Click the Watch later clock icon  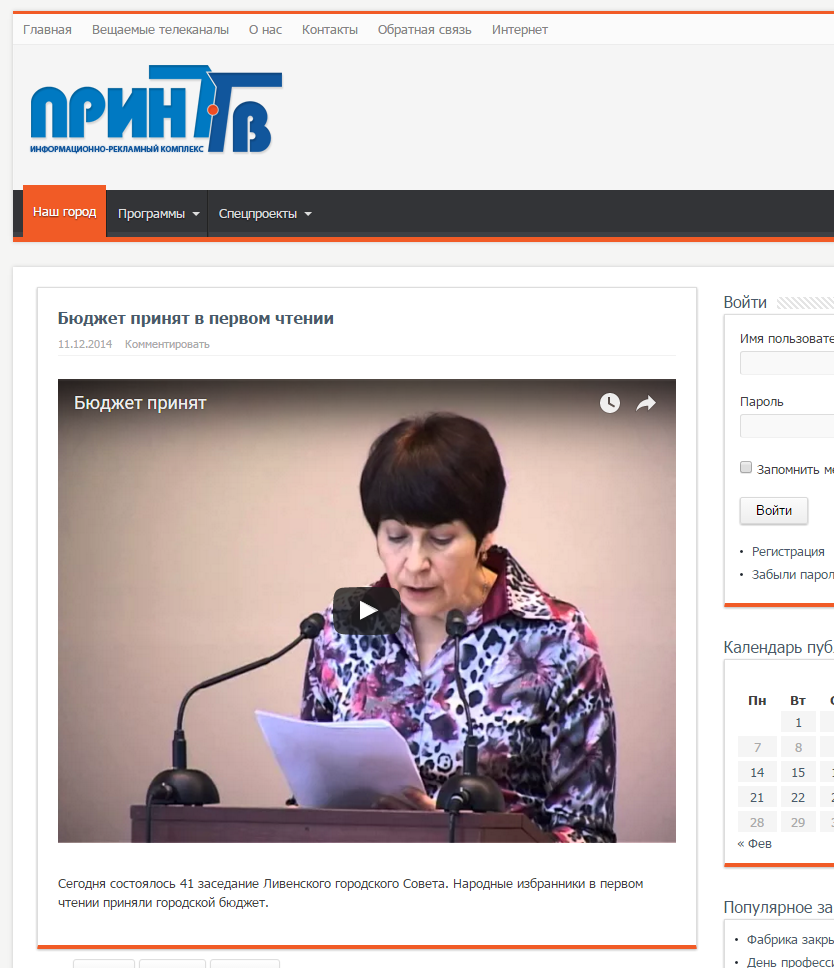click(x=610, y=403)
